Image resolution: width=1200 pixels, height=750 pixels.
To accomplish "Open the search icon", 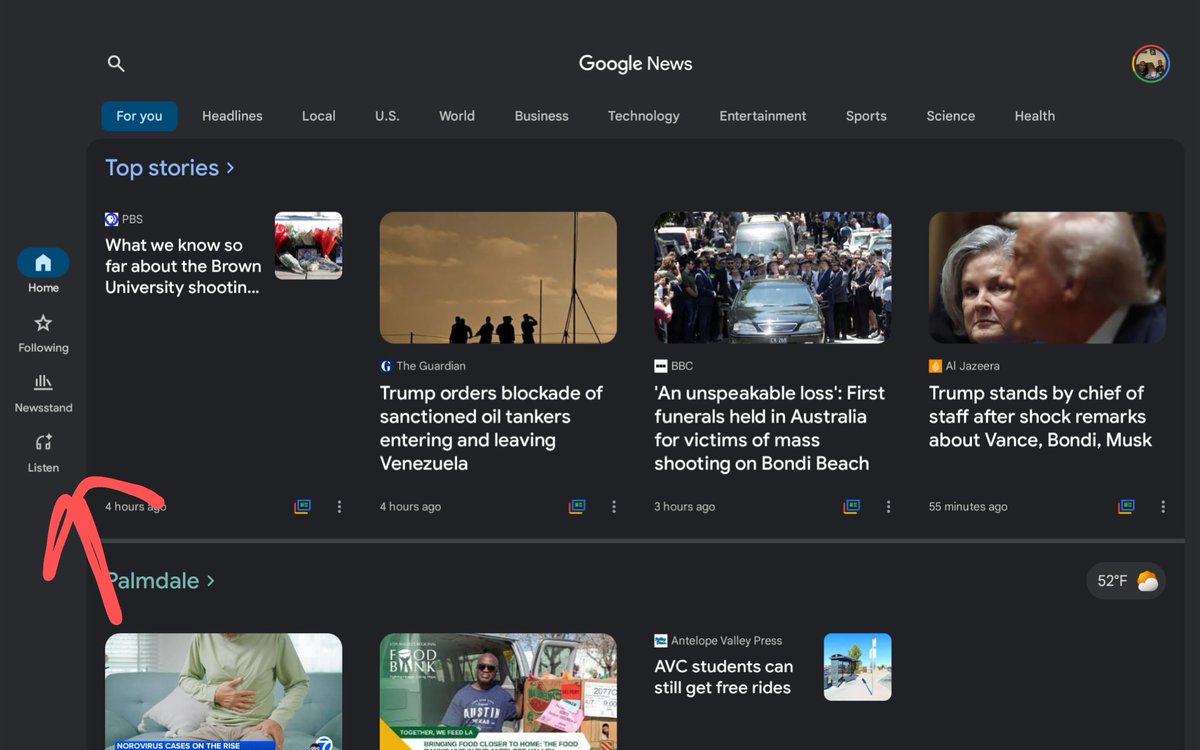I will [x=116, y=63].
